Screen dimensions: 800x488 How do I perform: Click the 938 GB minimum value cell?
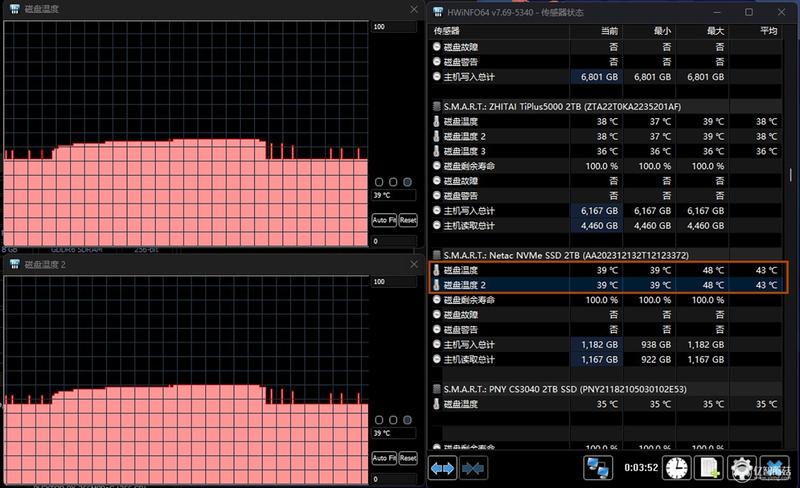pos(649,345)
